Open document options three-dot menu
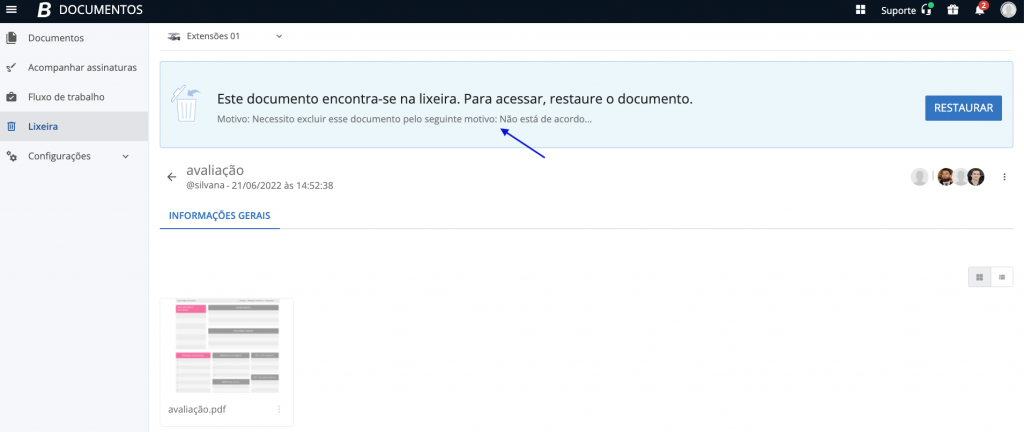Viewport: 1024px width, 432px height. point(1004,177)
